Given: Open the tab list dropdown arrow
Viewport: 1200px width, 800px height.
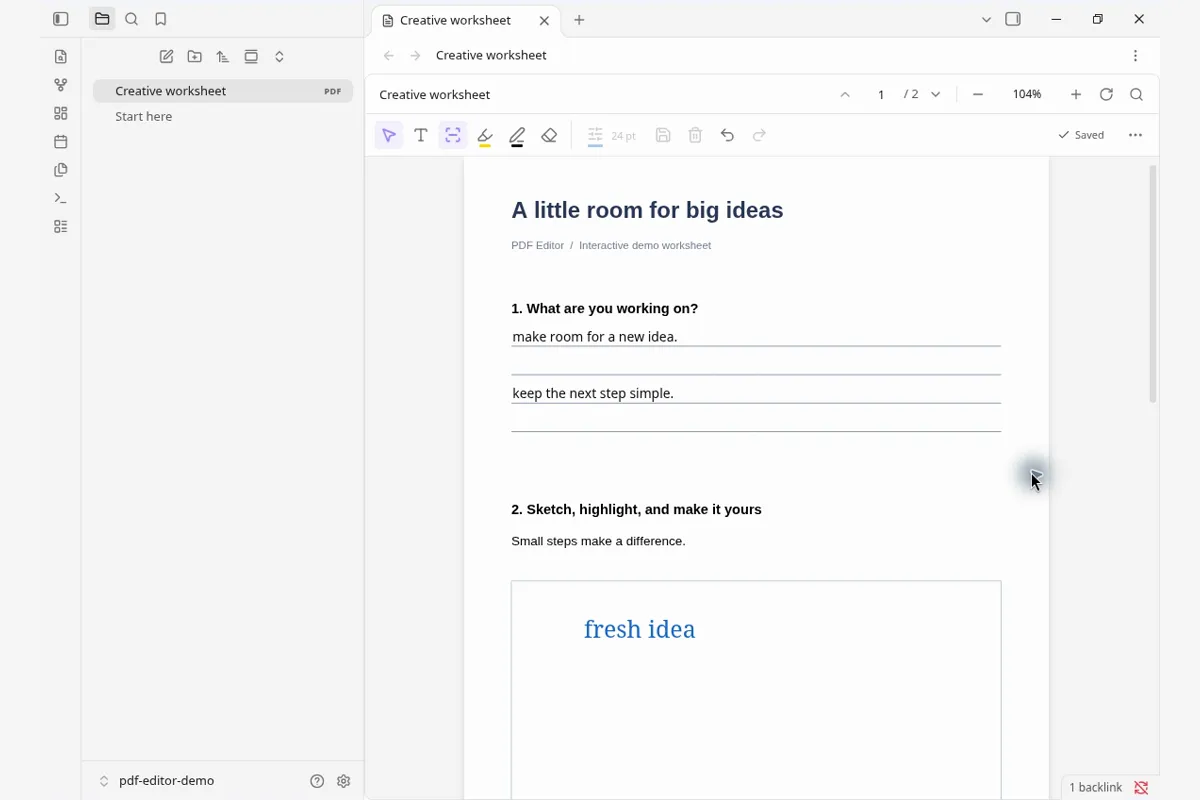Looking at the screenshot, I should [x=987, y=19].
